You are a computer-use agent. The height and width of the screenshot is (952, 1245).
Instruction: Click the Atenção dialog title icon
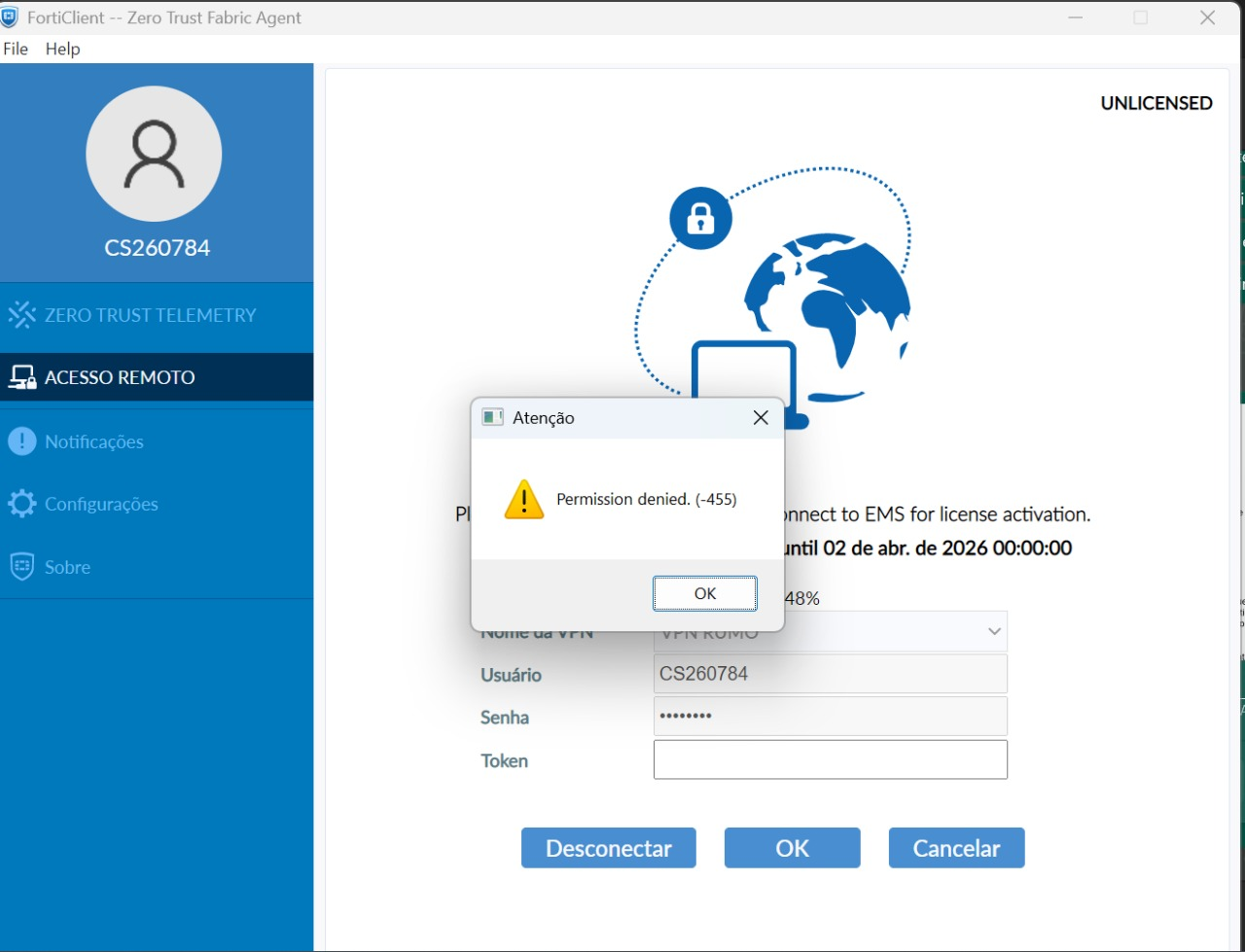492,417
